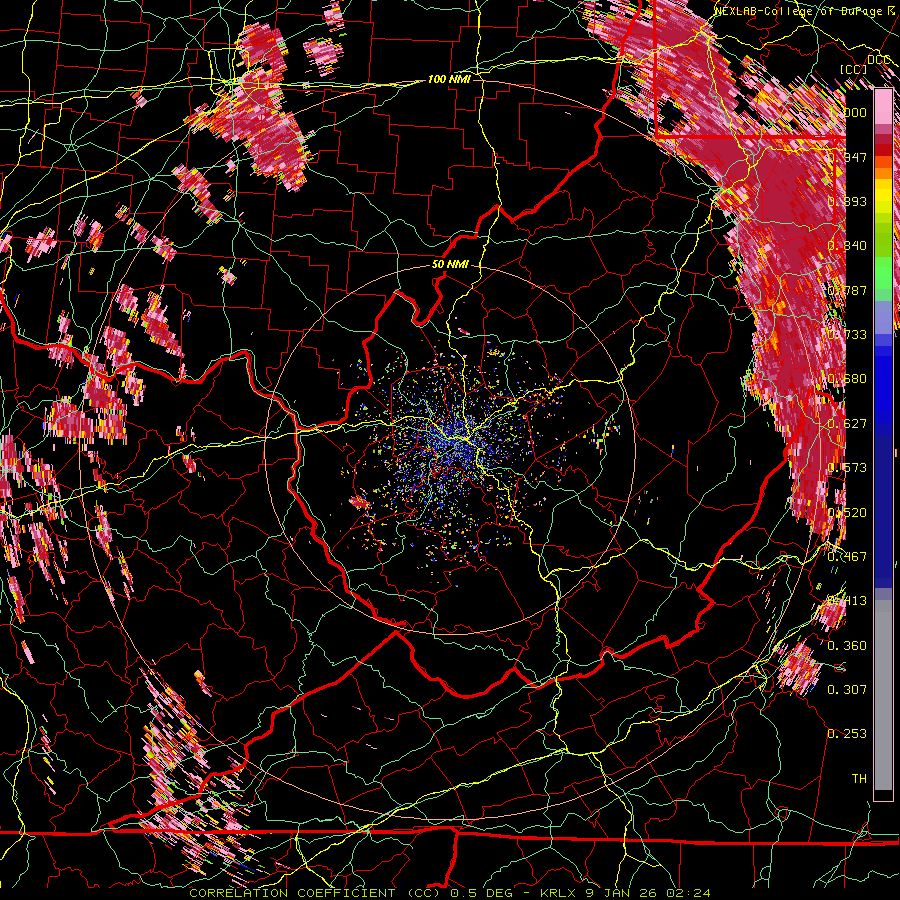Screen dimensions: 900x900
Task: Click the 0.520 color scale value
Action: click(847, 513)
